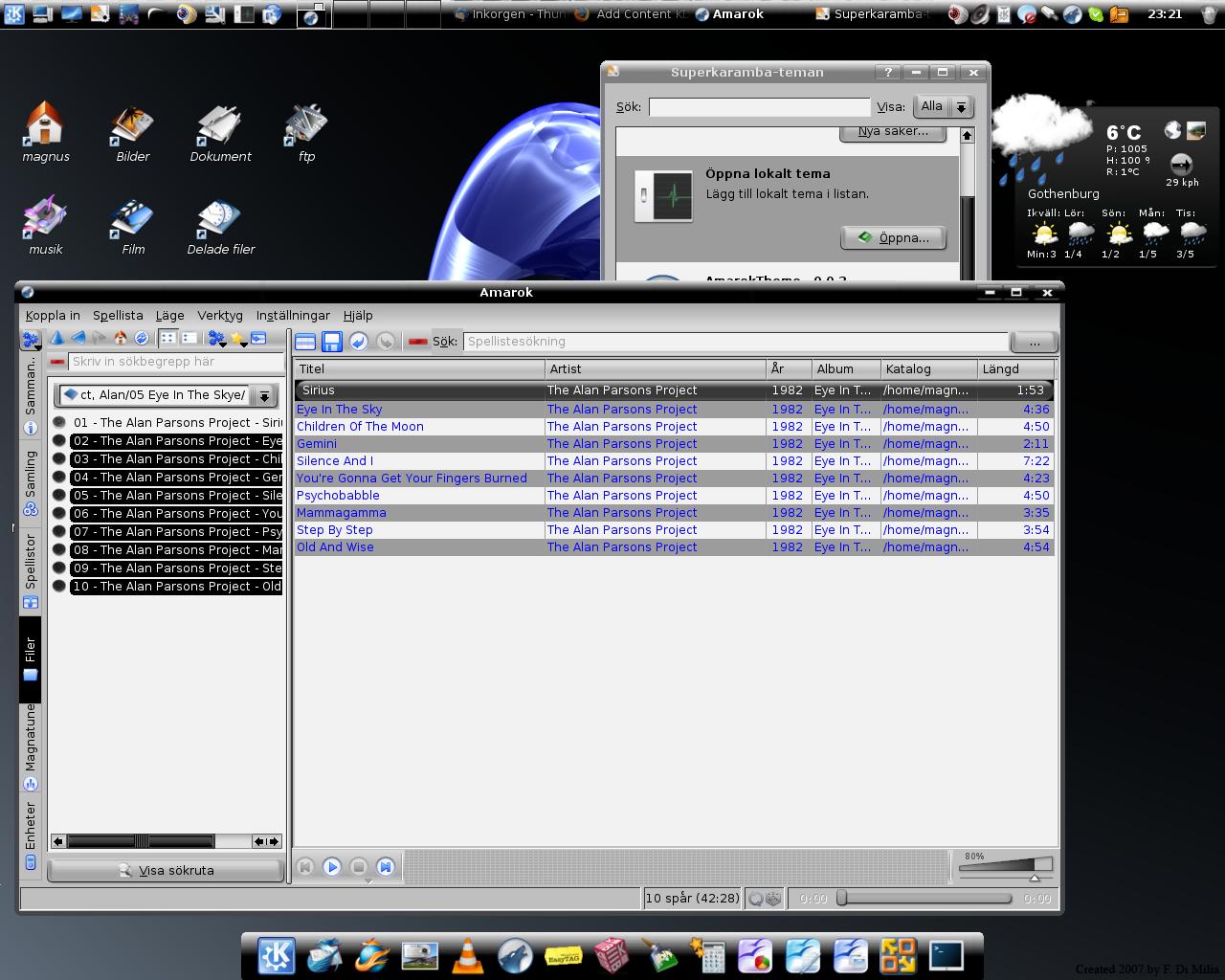
Task: Open the Spellista menu
Action: pyautogui.click(x=118, y=315)
